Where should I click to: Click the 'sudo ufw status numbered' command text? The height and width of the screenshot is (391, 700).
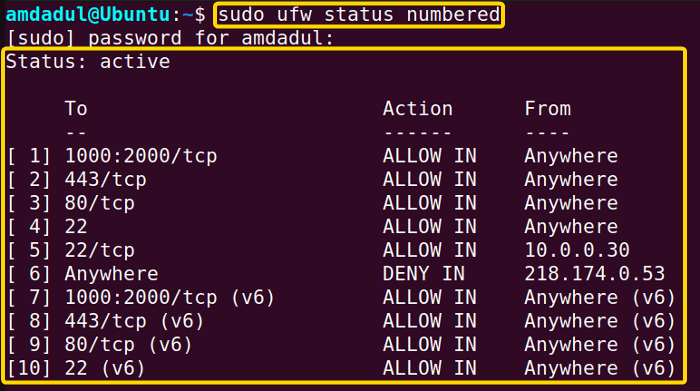[x=359, y=15]
